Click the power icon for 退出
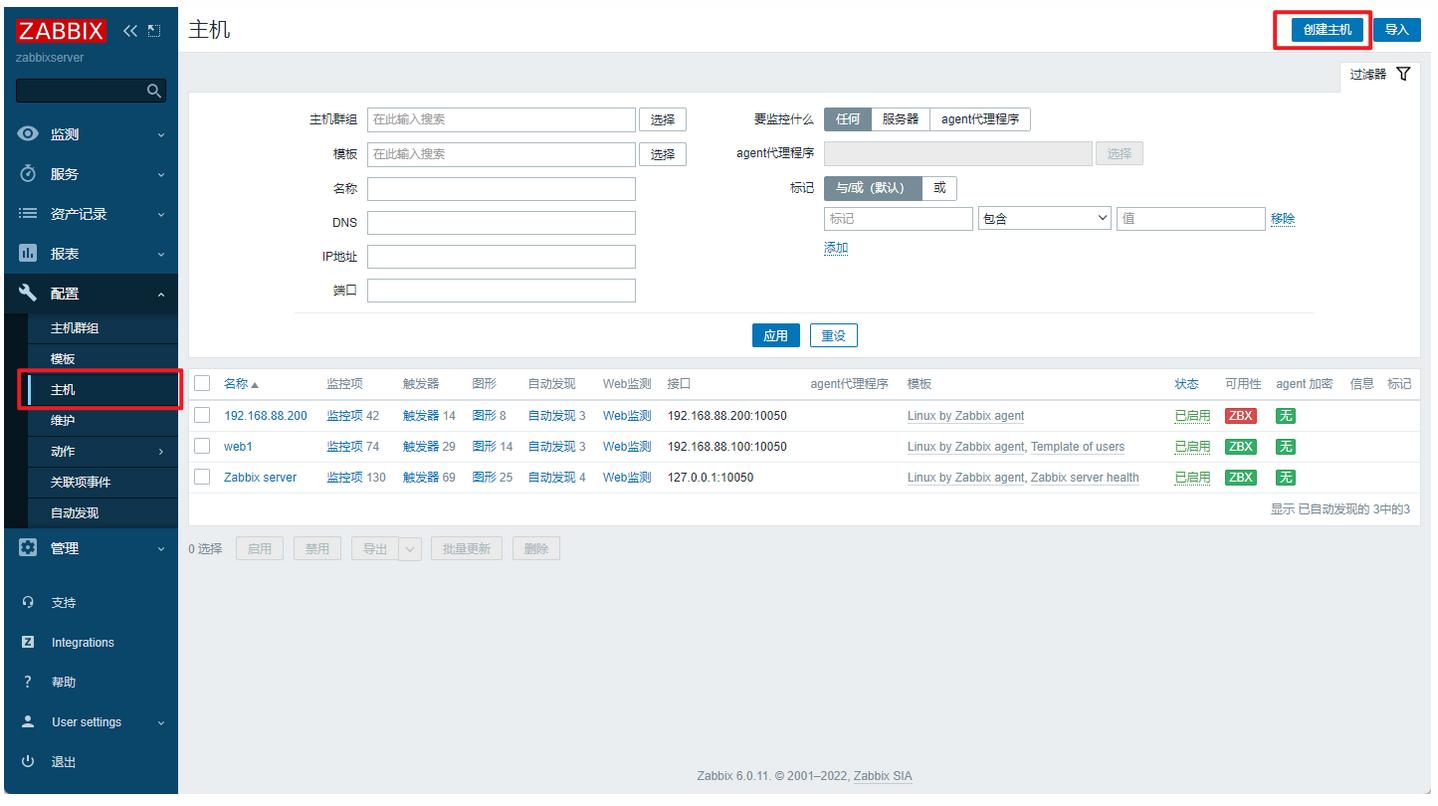 coord(29,762)
